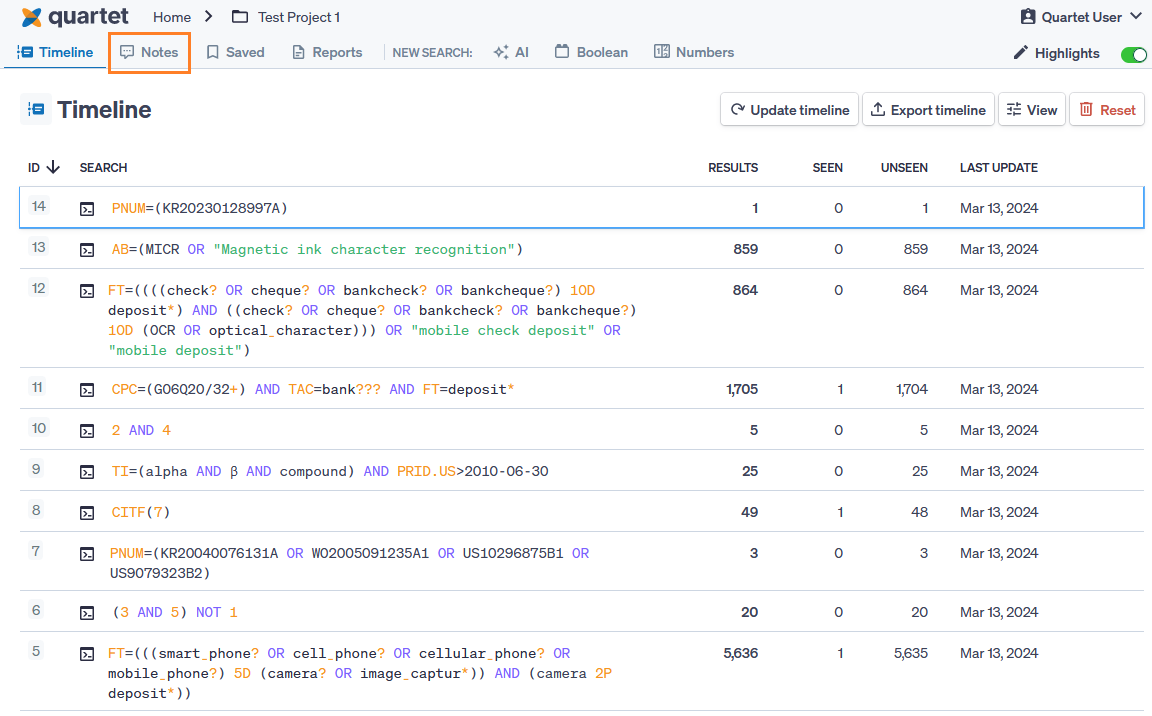Click the search icon next to CITF(7)
This screenshot has width=1152, height=716.
point(88,513)
